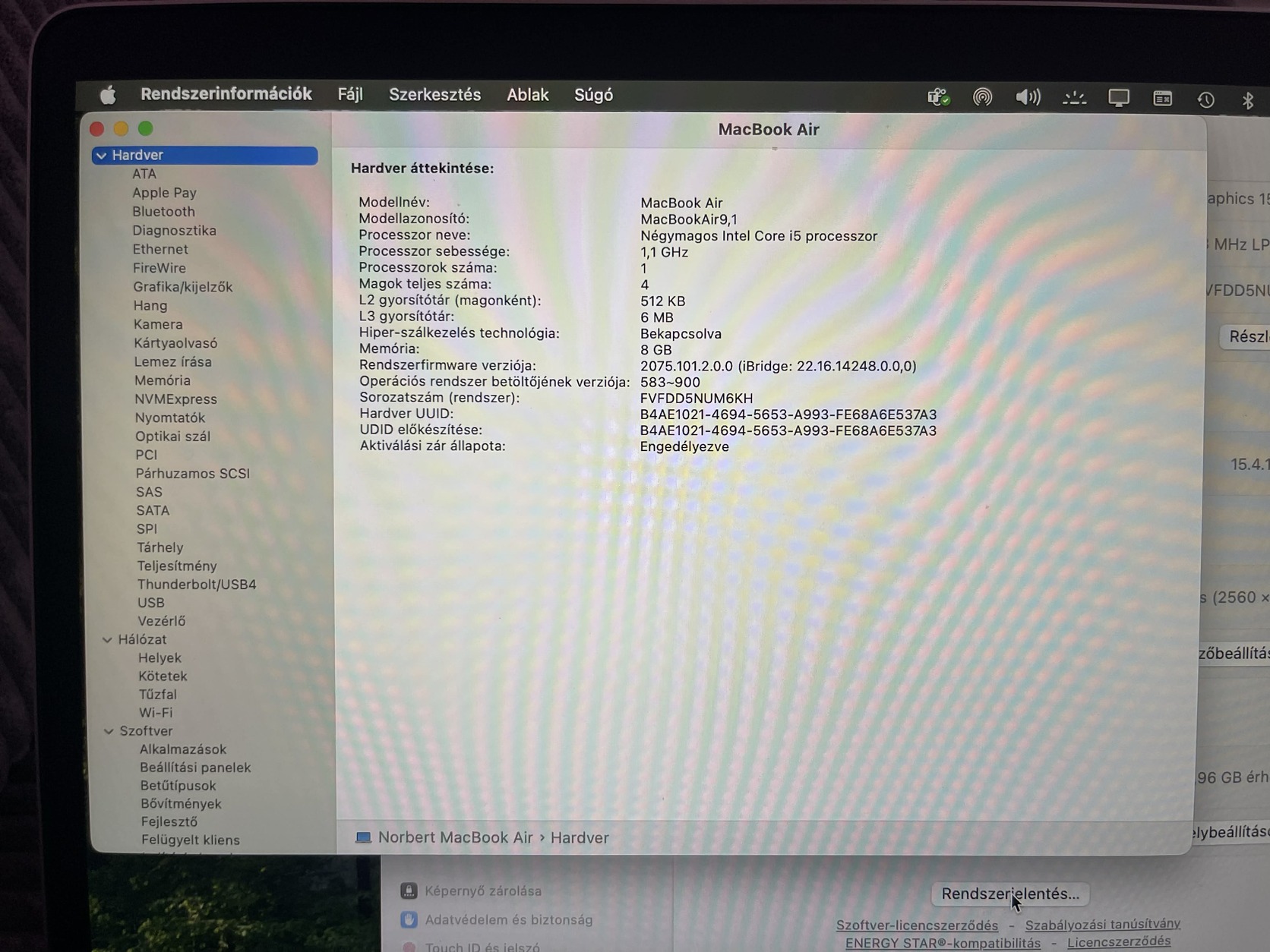1270x952 pixels.
Task: Select Tűzfal under Hálózat
Action: click(157, 695)
